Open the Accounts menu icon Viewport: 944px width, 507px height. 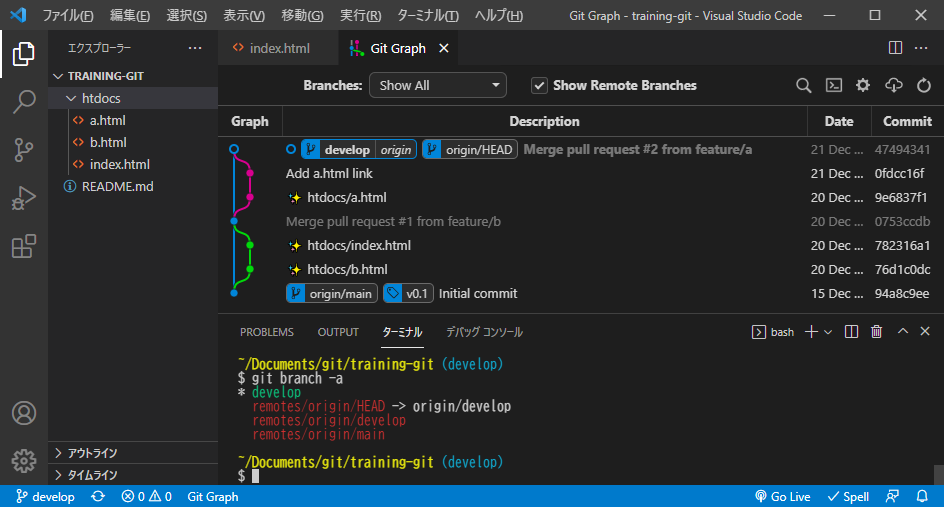click(23, 413)
